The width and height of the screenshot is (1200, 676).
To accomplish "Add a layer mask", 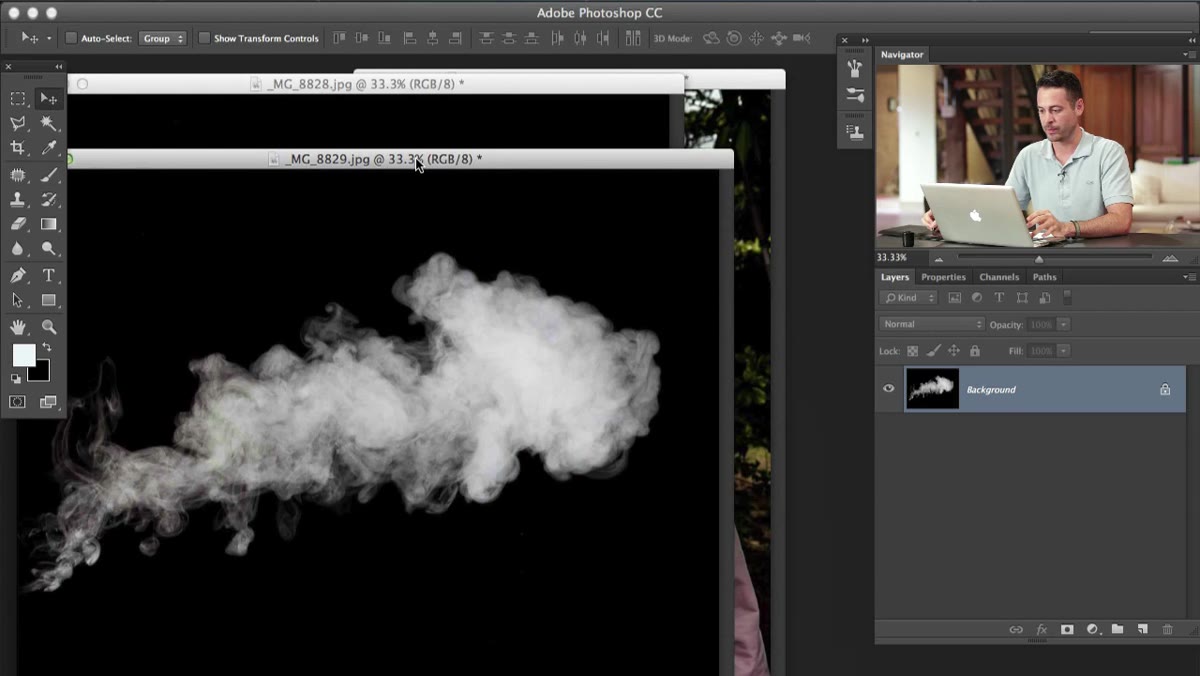I will point(1067,629).
